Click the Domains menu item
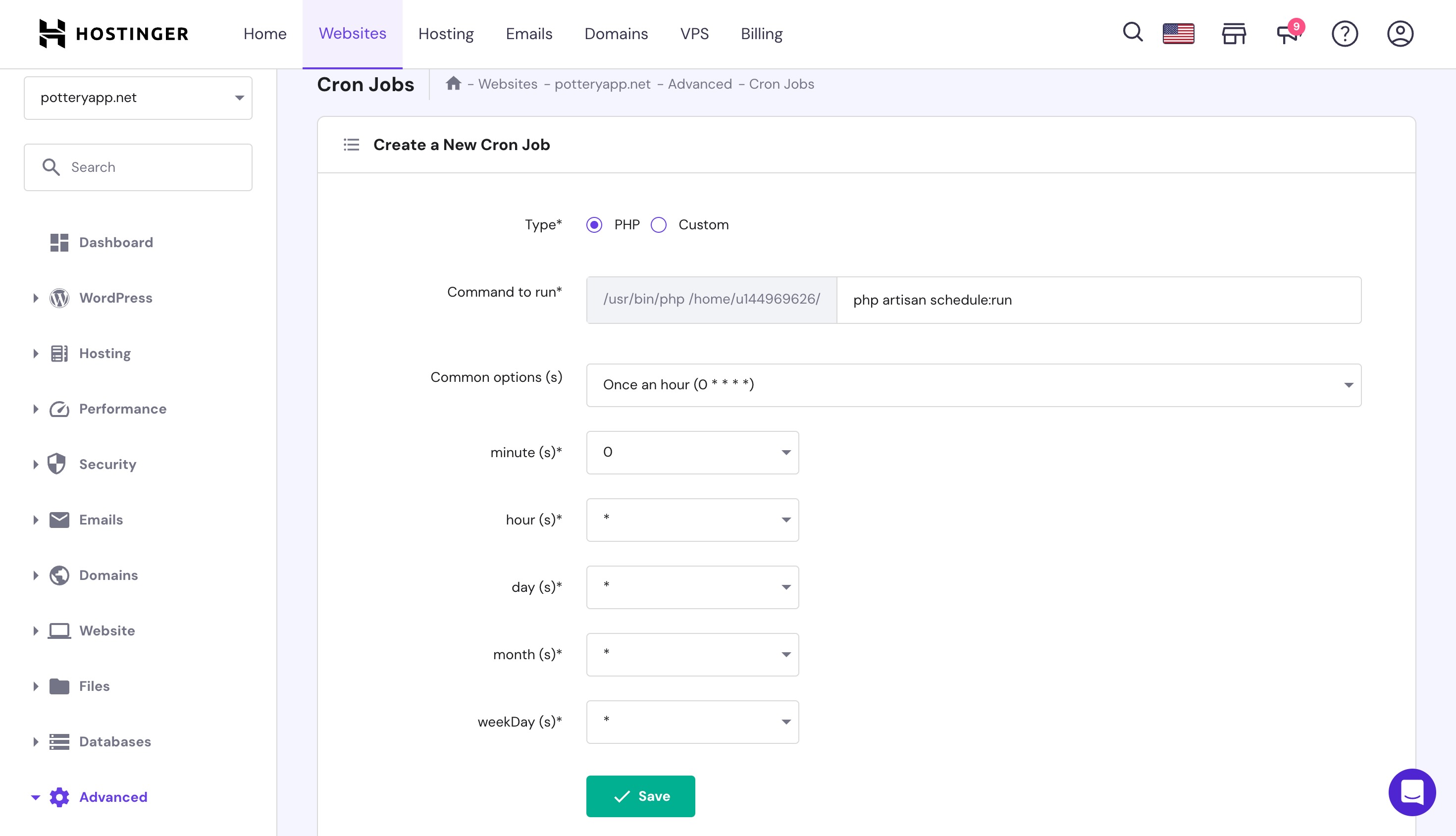The image size is (1456, 836). 615,33
